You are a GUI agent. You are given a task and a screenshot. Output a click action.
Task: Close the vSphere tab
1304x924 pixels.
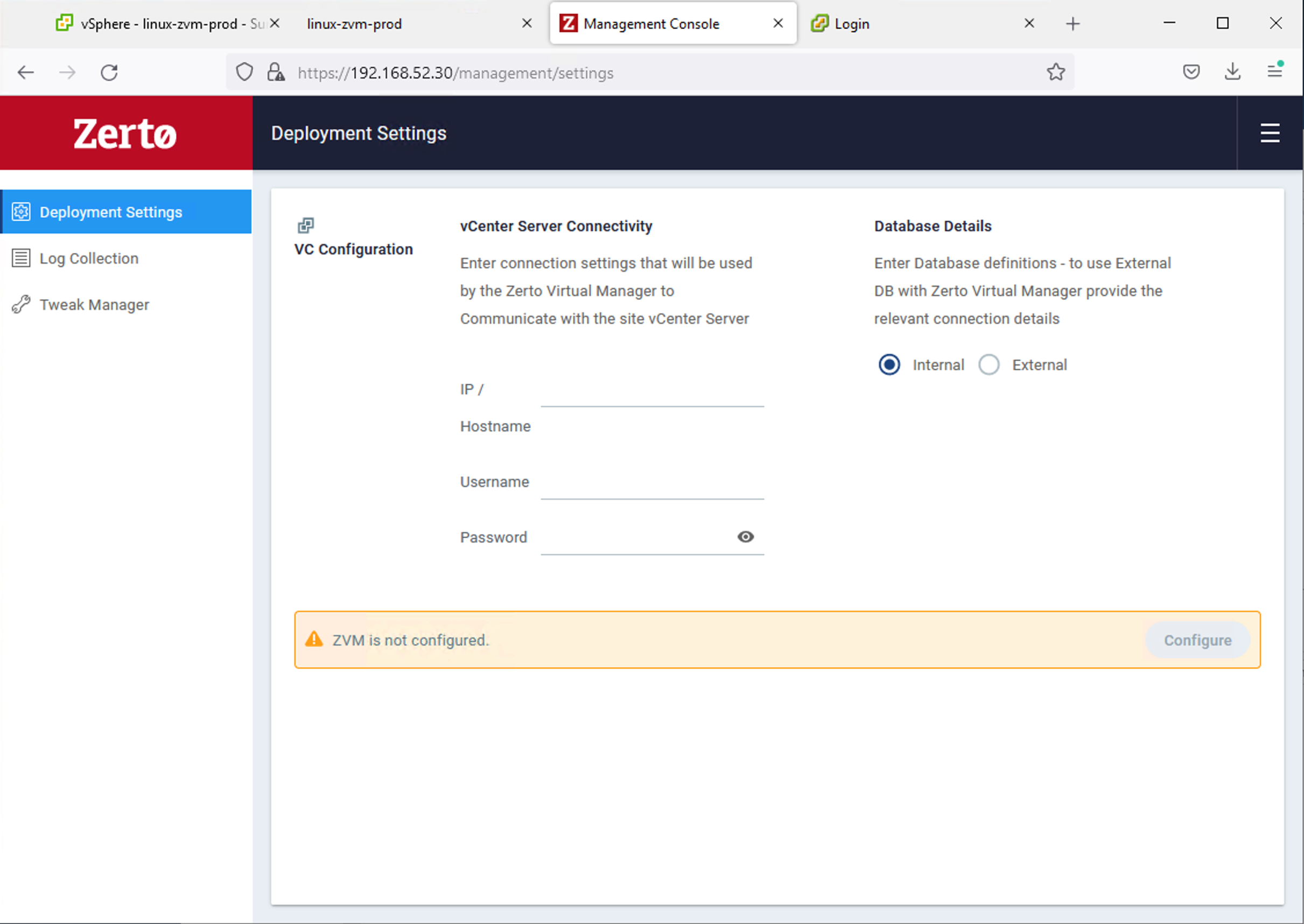275,23
